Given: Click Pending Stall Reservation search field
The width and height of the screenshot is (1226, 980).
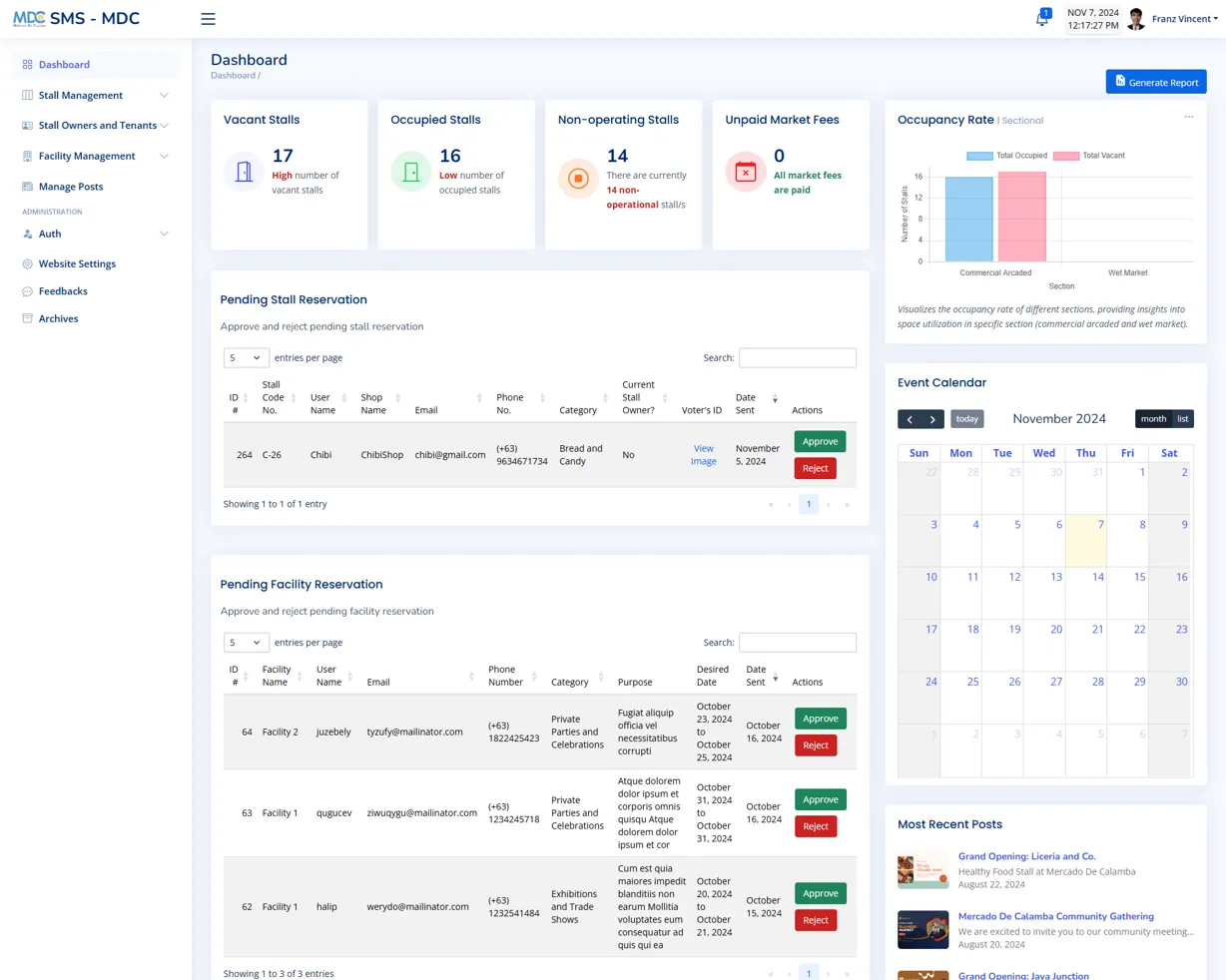Looking at the screenshot, I should 797,357.
